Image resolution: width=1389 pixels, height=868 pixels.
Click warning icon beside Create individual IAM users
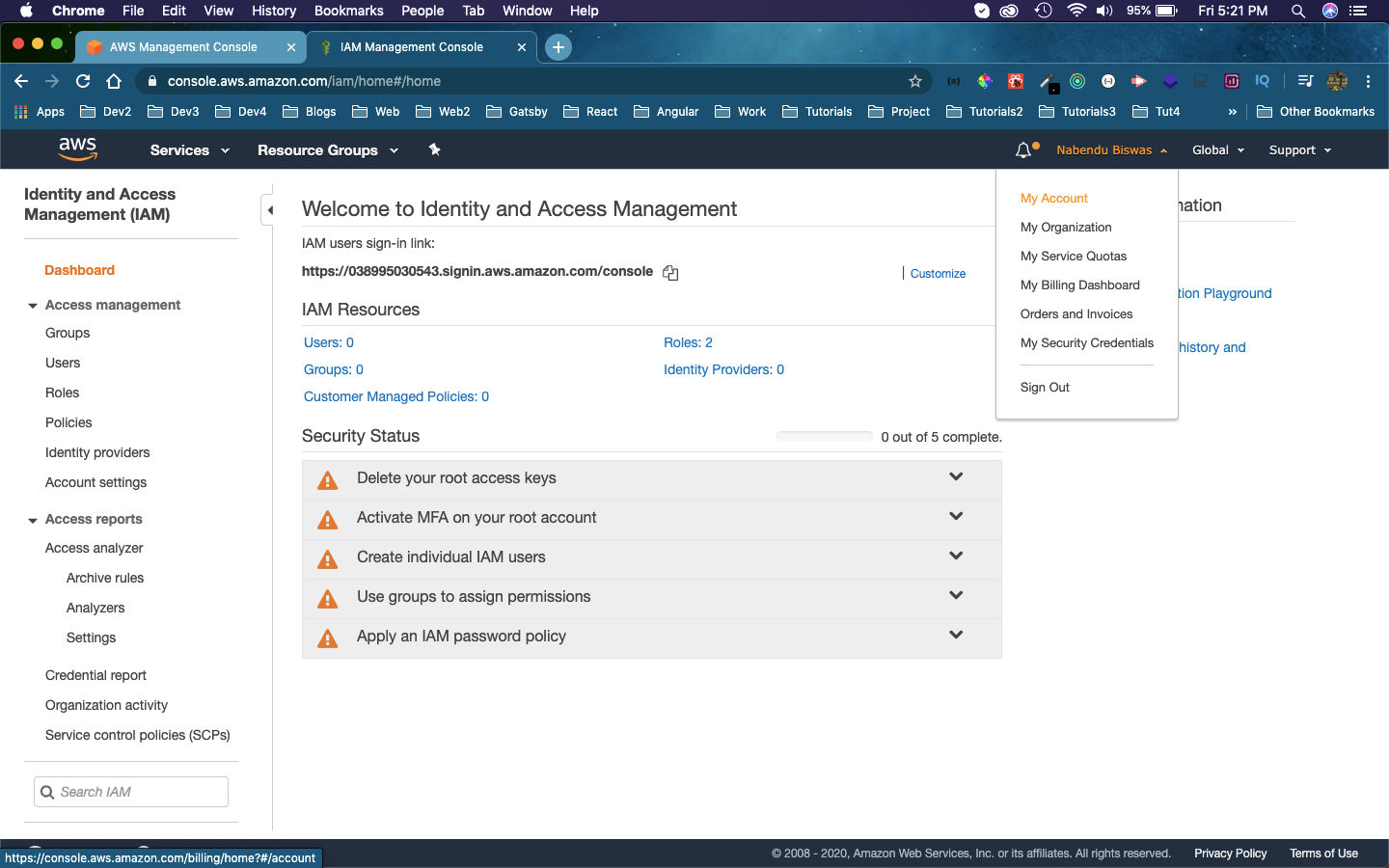[x=328, y=559]
